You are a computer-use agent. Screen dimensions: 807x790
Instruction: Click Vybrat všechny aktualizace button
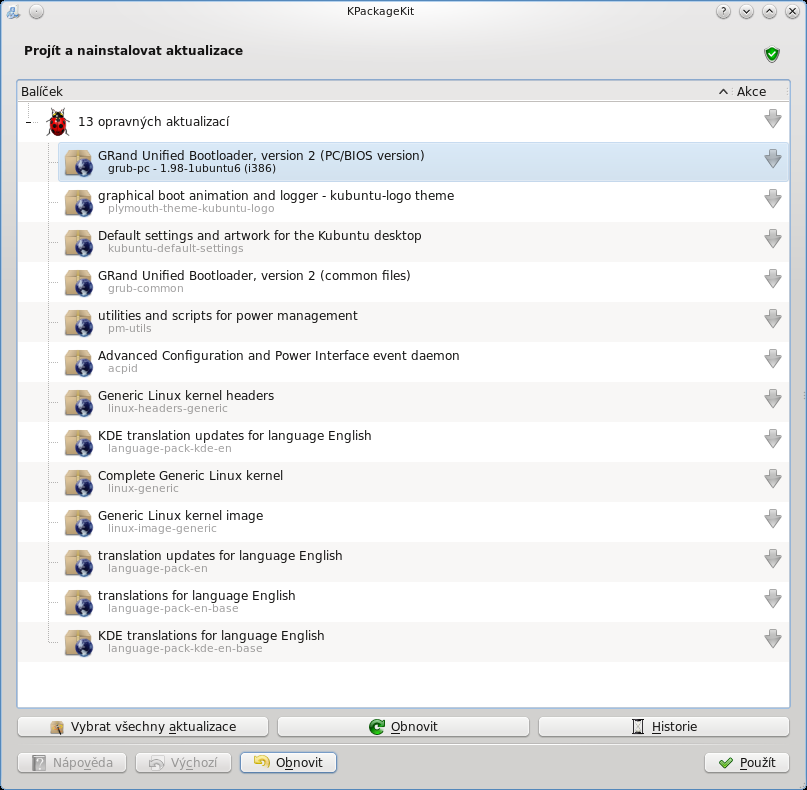pos(143,727)
